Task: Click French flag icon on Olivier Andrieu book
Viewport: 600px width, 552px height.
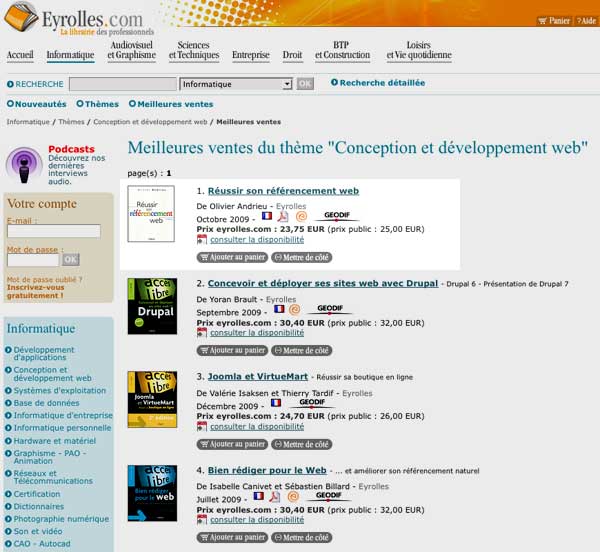Action: [267, 216]
